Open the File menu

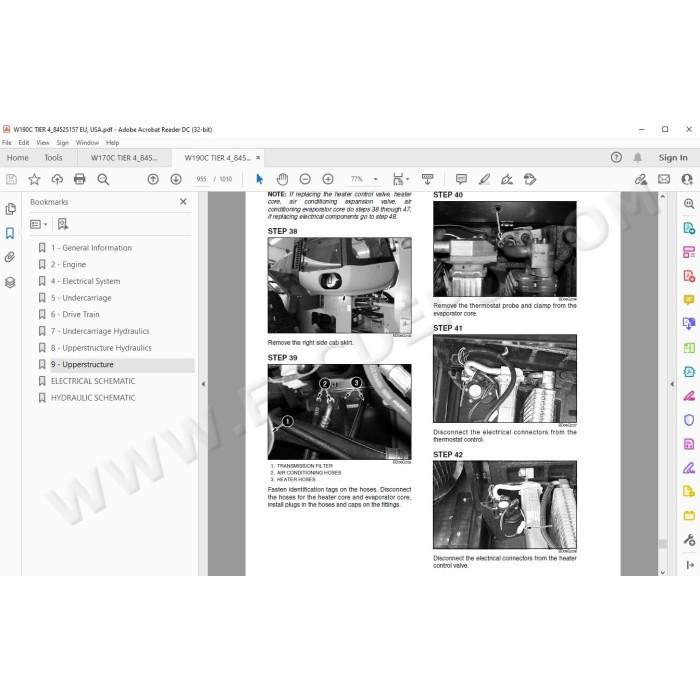click(x=7, y=143)
